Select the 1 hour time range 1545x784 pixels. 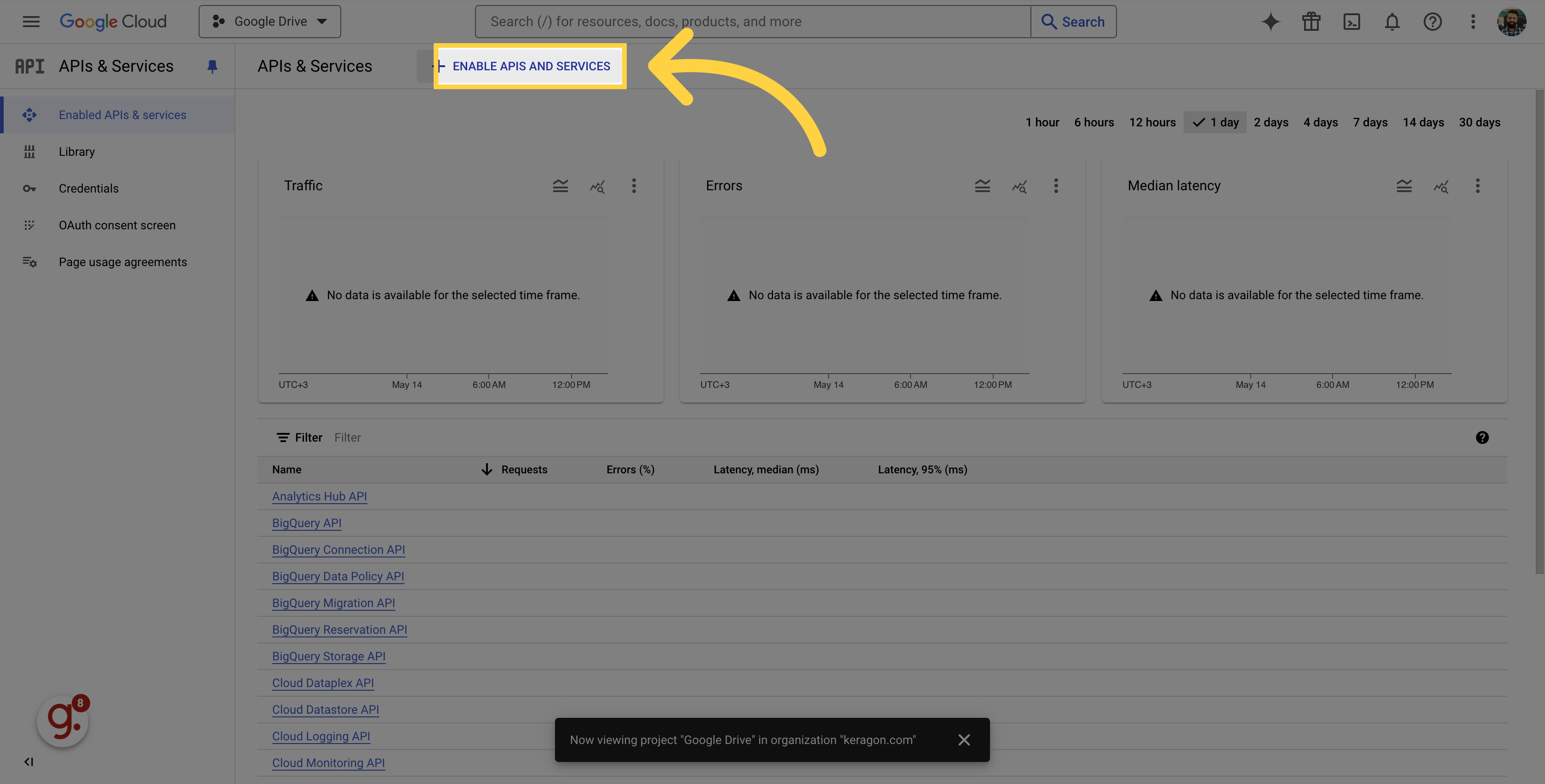[x=1042, y=122]
